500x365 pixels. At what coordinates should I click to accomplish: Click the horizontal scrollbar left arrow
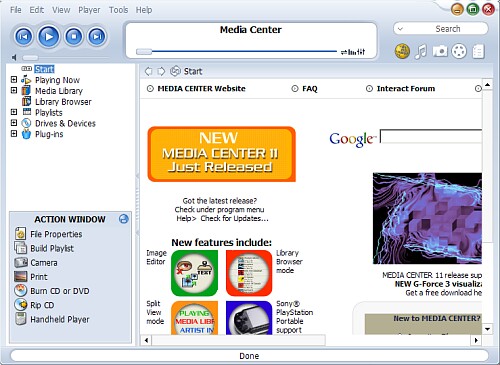click(146, 340)
